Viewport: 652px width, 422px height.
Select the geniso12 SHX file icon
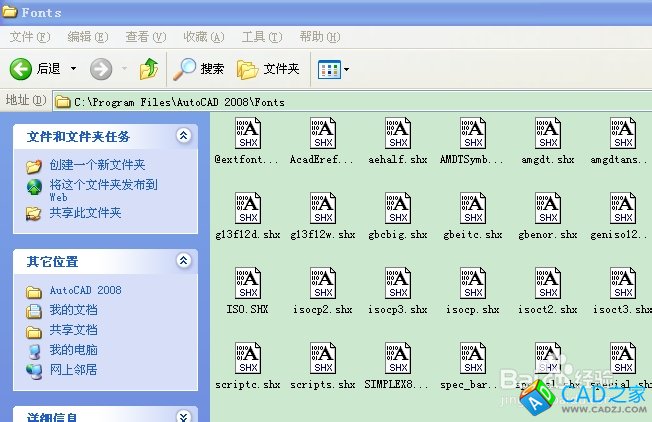[623, 208]
